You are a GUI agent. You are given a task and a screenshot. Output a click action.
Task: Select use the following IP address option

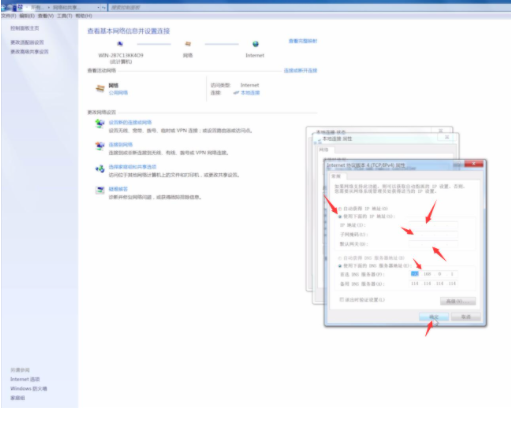pyautogui.click(x=340, y=217)
